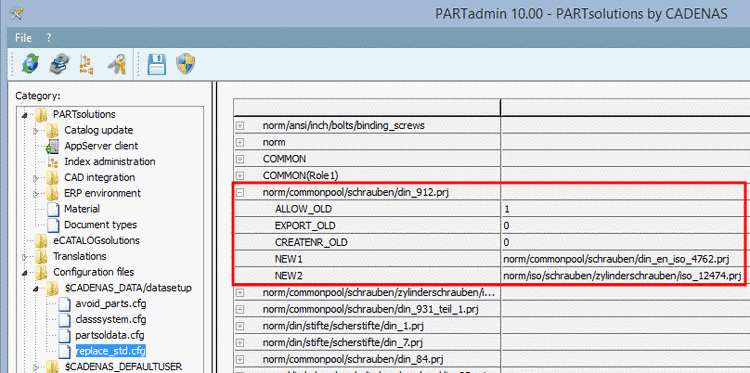Expand the COMMON(Role1) table row
Image resolution: width=750 pixels, height=373 pixels.
coord(241,176)
